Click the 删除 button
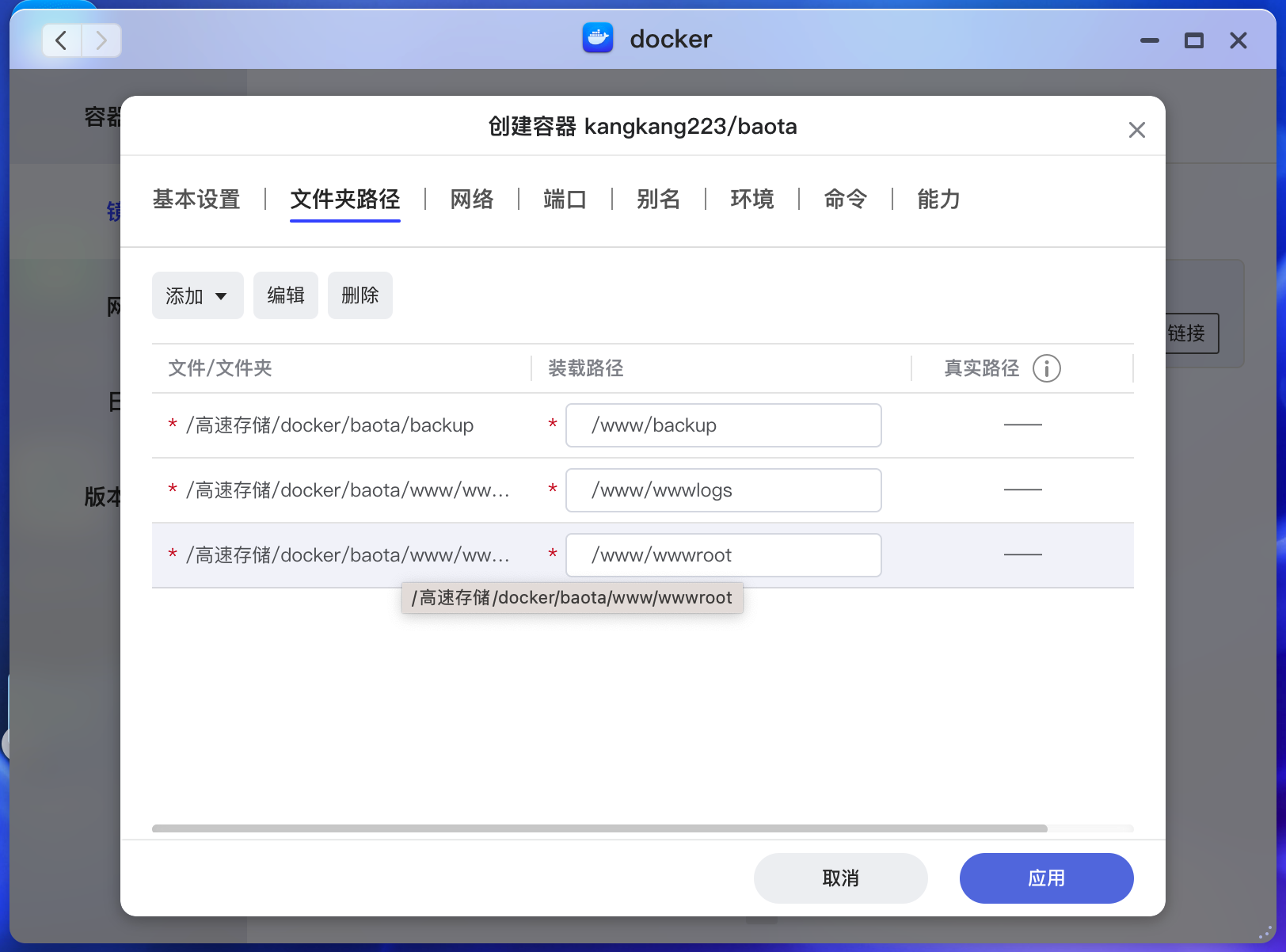This screenshot has width=1286, height=952. pyautogui.click(x=360, y=295)
